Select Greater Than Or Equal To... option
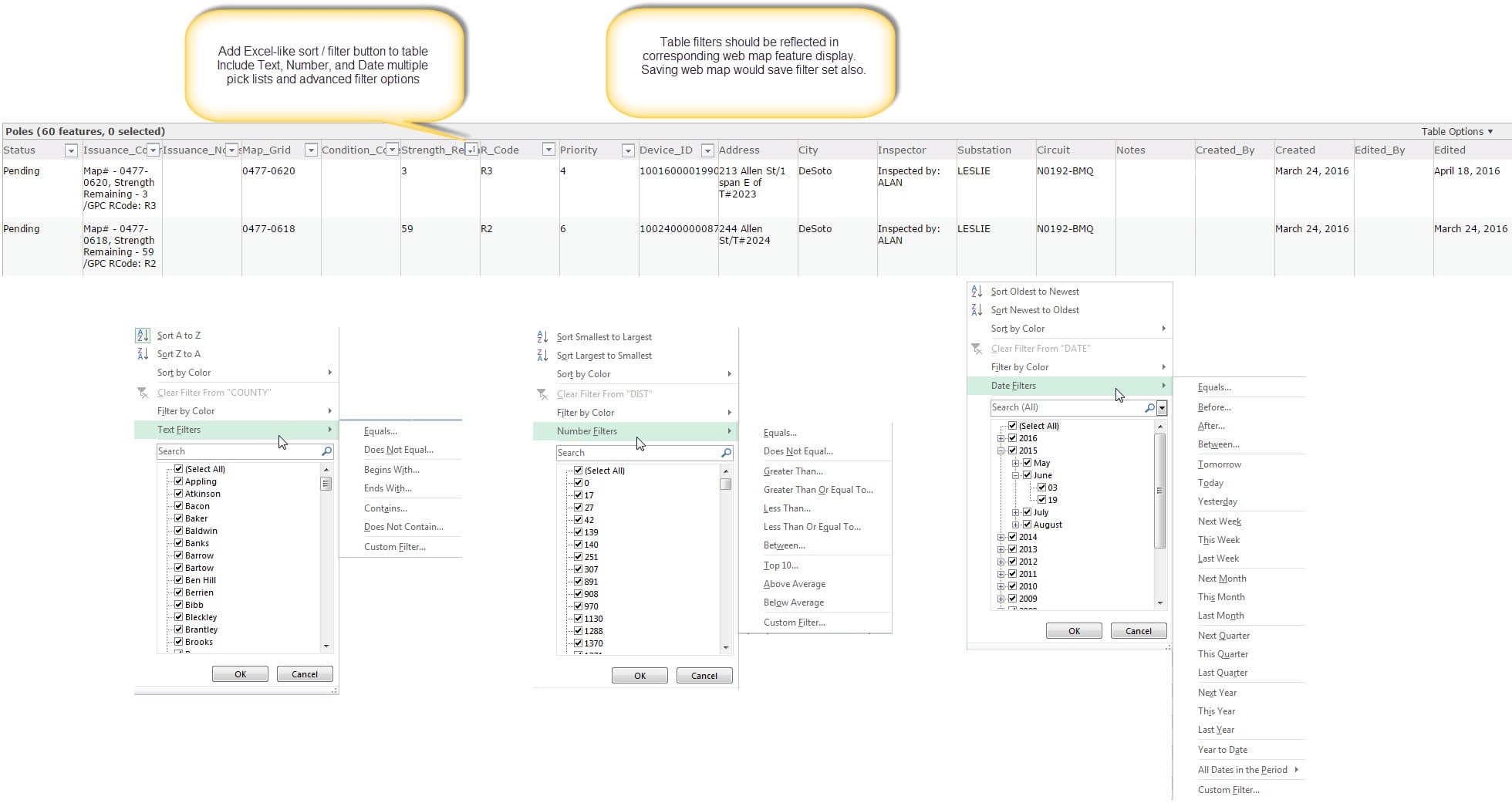Image resolution: width=1512 pixels, height=810 pixels. (x=818, y=490)
